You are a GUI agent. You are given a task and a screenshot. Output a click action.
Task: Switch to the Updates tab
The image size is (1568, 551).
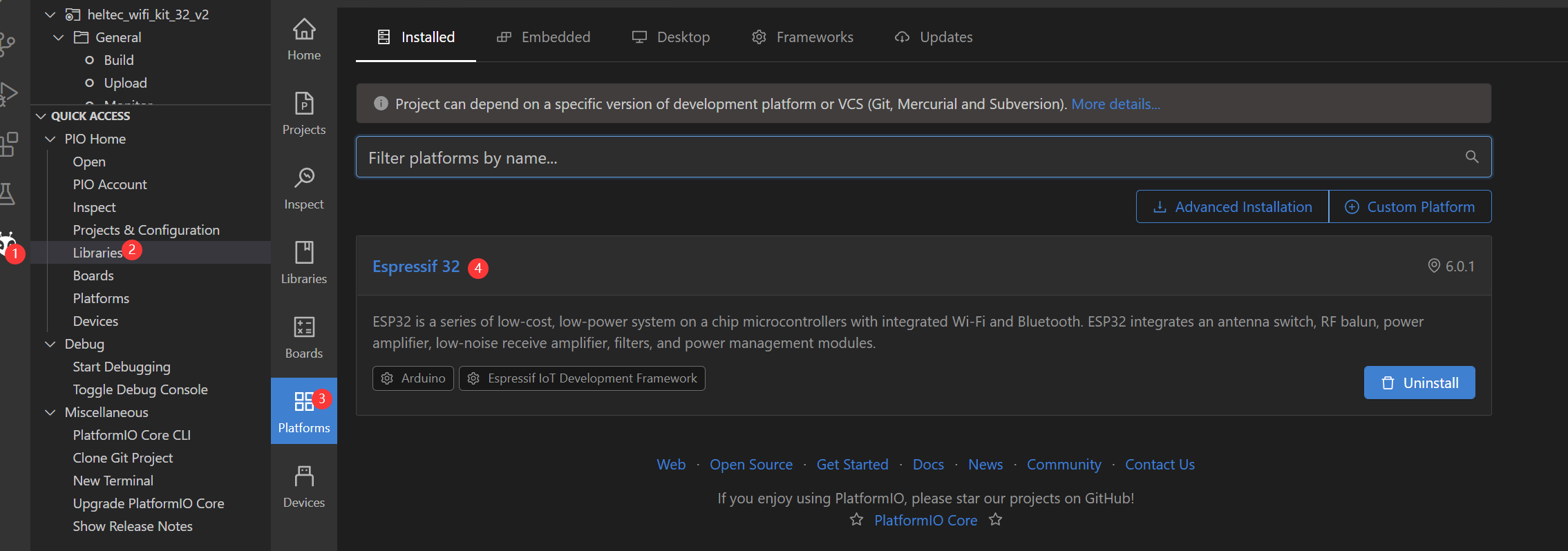[933, 37]
